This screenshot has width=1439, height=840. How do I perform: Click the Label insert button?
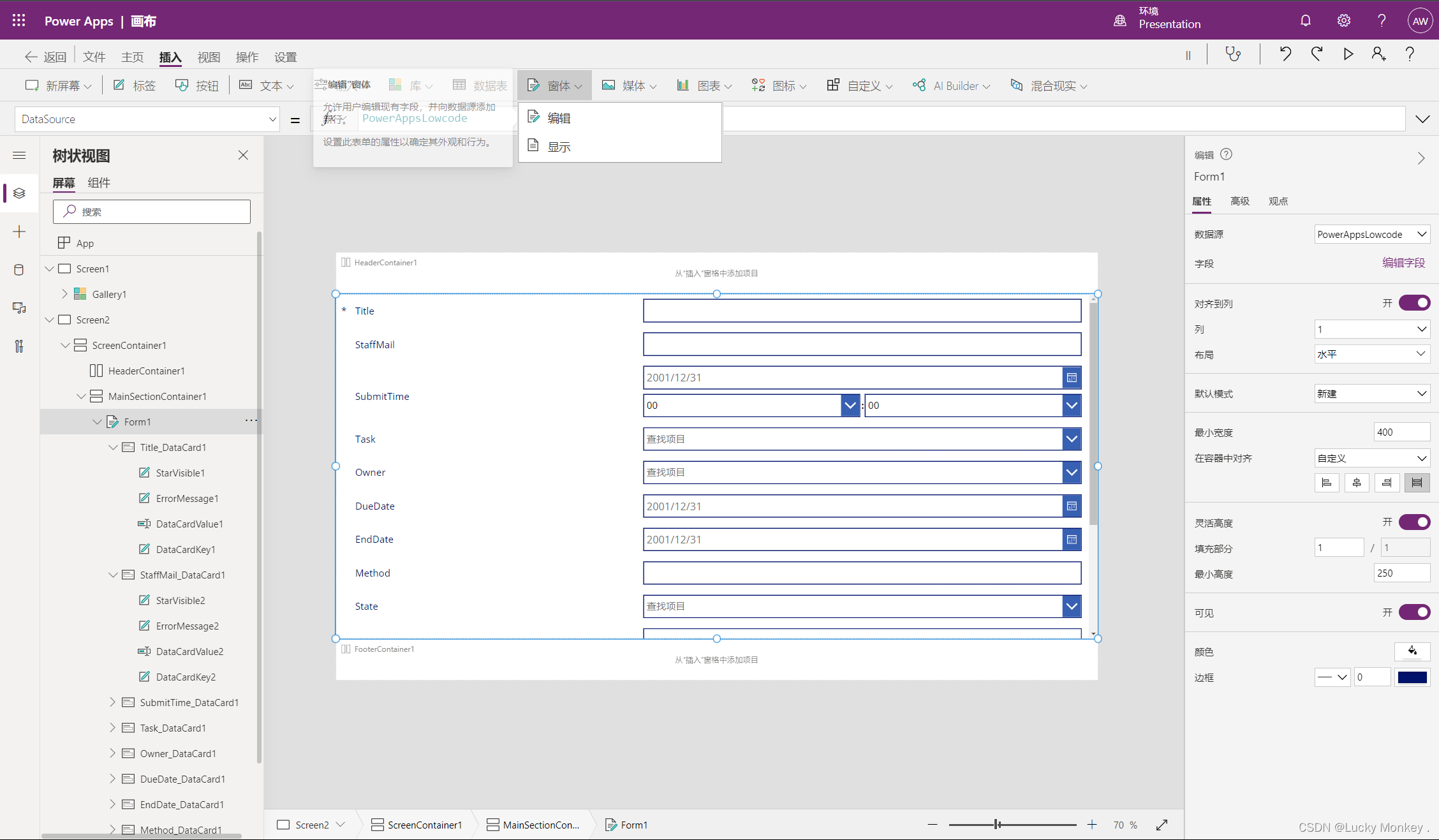click(135, 85)
